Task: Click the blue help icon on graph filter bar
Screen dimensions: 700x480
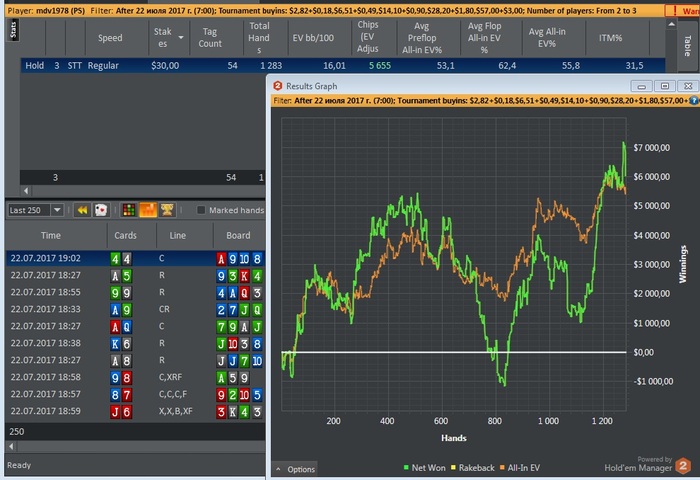Action: (693, 101)
